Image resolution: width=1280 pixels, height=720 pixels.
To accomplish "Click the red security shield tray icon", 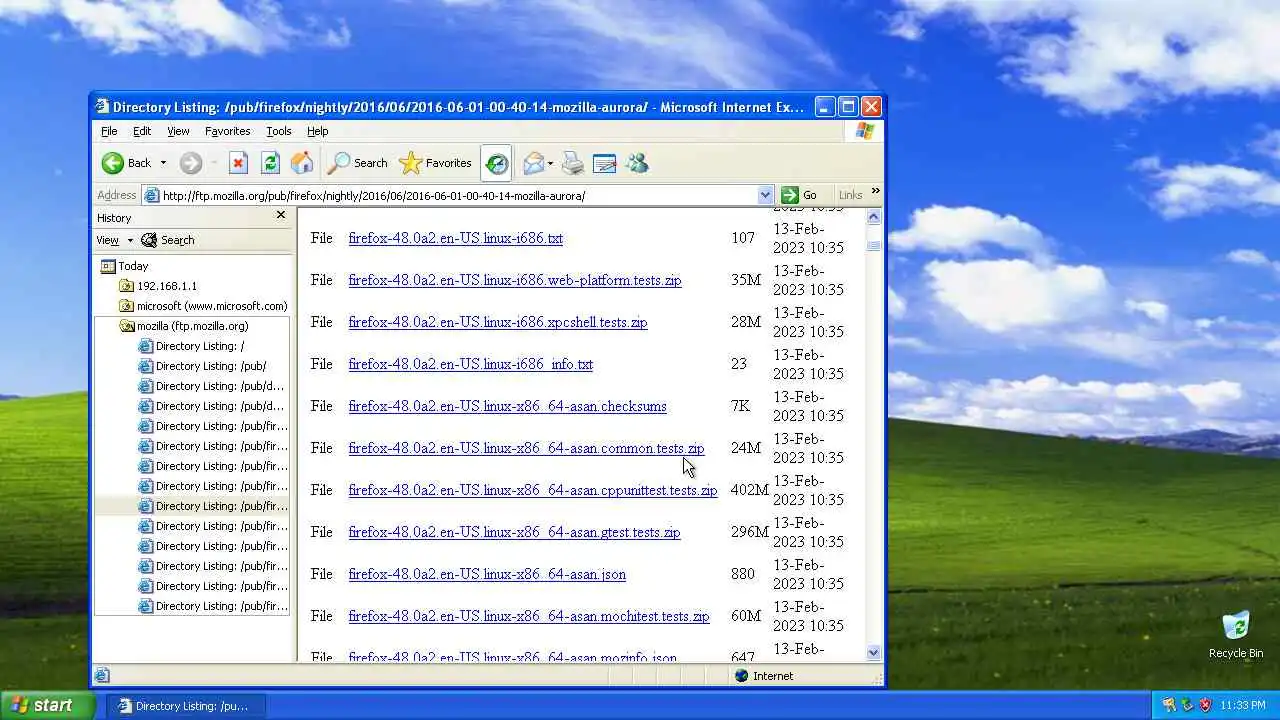I will coord(1206,706).
